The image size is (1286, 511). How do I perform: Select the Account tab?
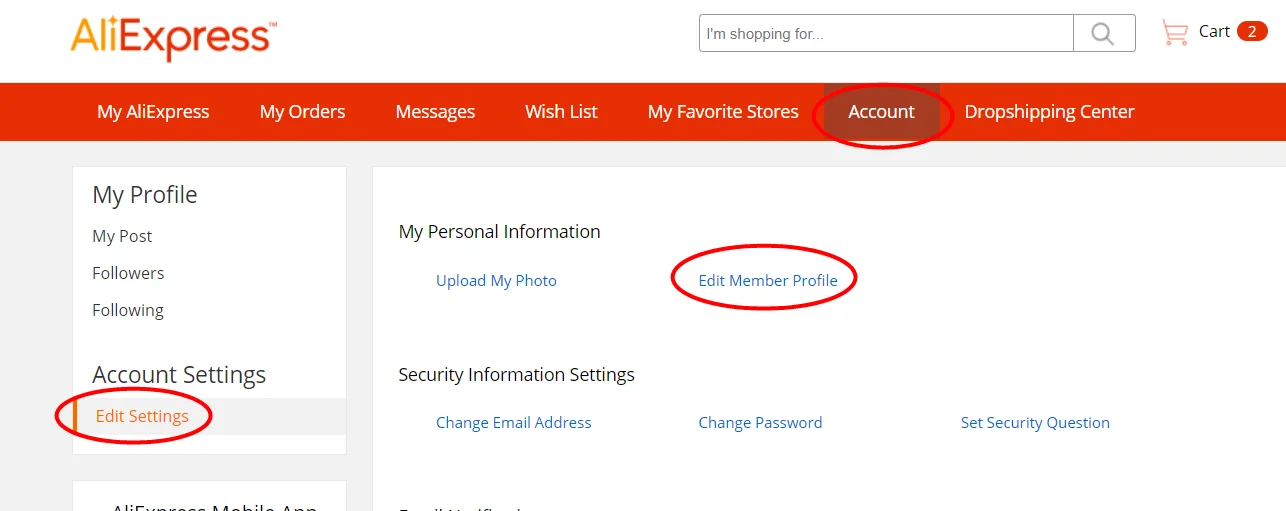(x=881, y=112)
